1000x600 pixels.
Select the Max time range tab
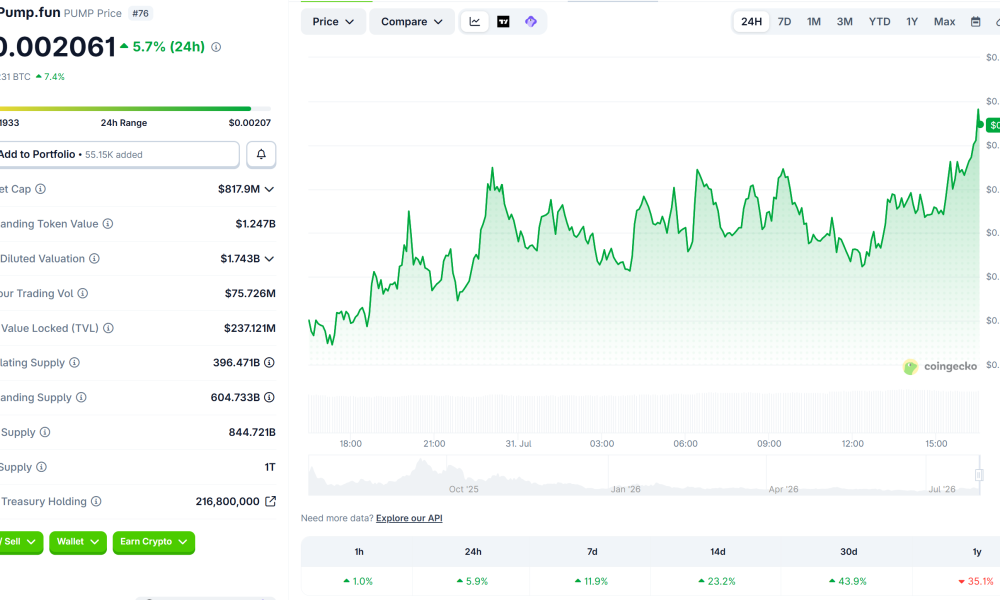coord(945,22)
